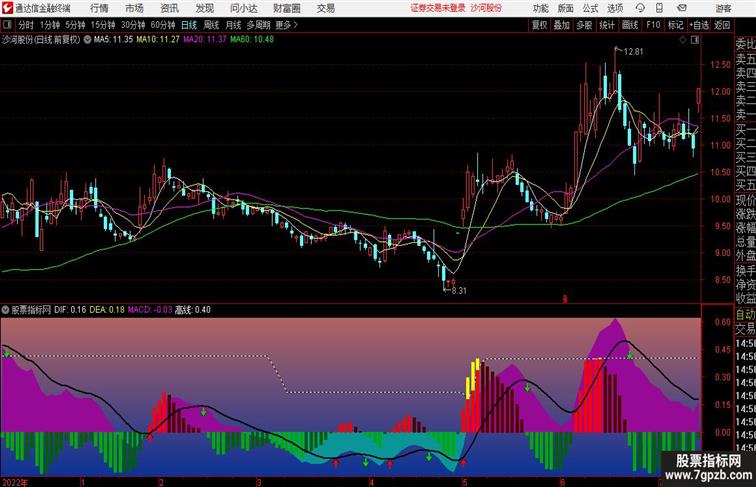Open the 财富圈 menu
The image size is (756, 487).
click(x=286, y=8)
